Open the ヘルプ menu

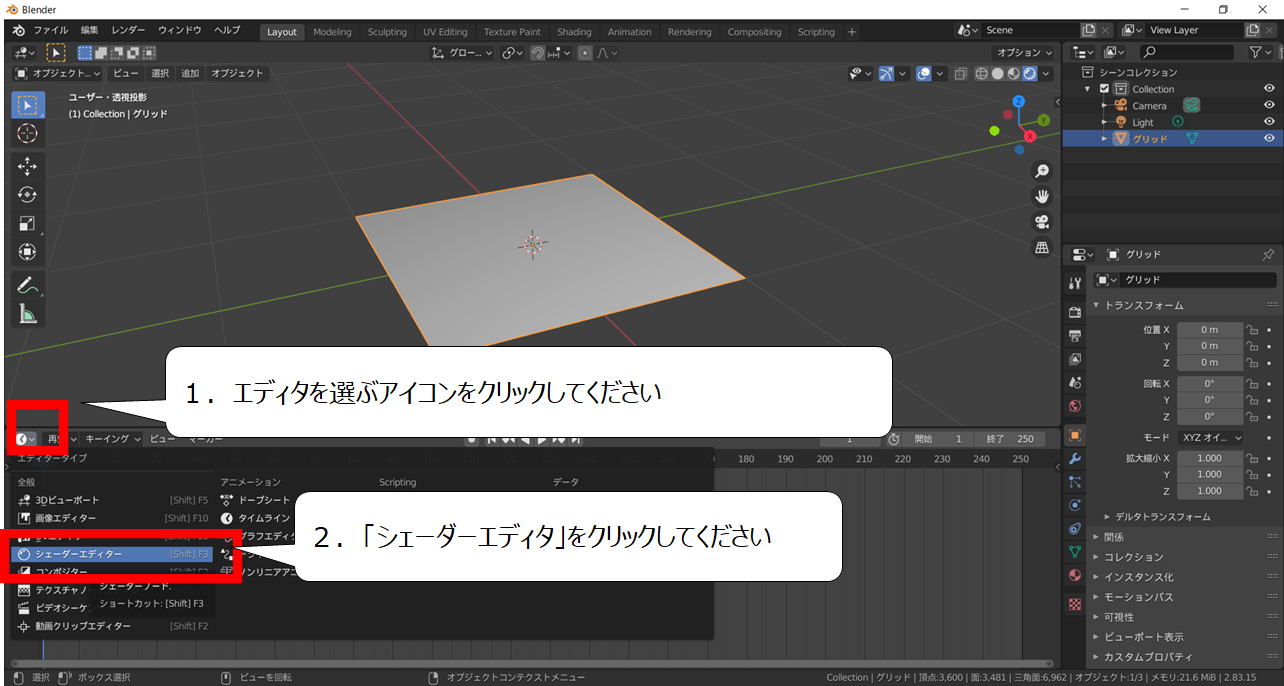coord(227,30)
